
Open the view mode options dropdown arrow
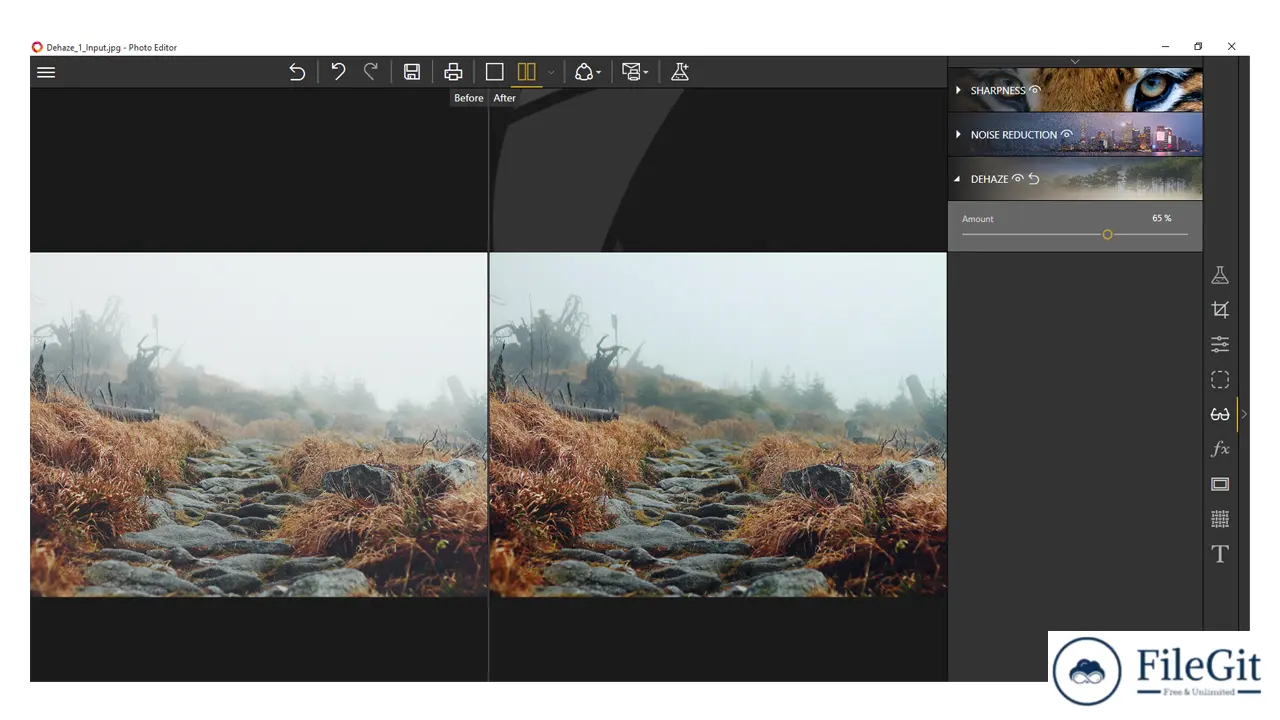point(550,73)
